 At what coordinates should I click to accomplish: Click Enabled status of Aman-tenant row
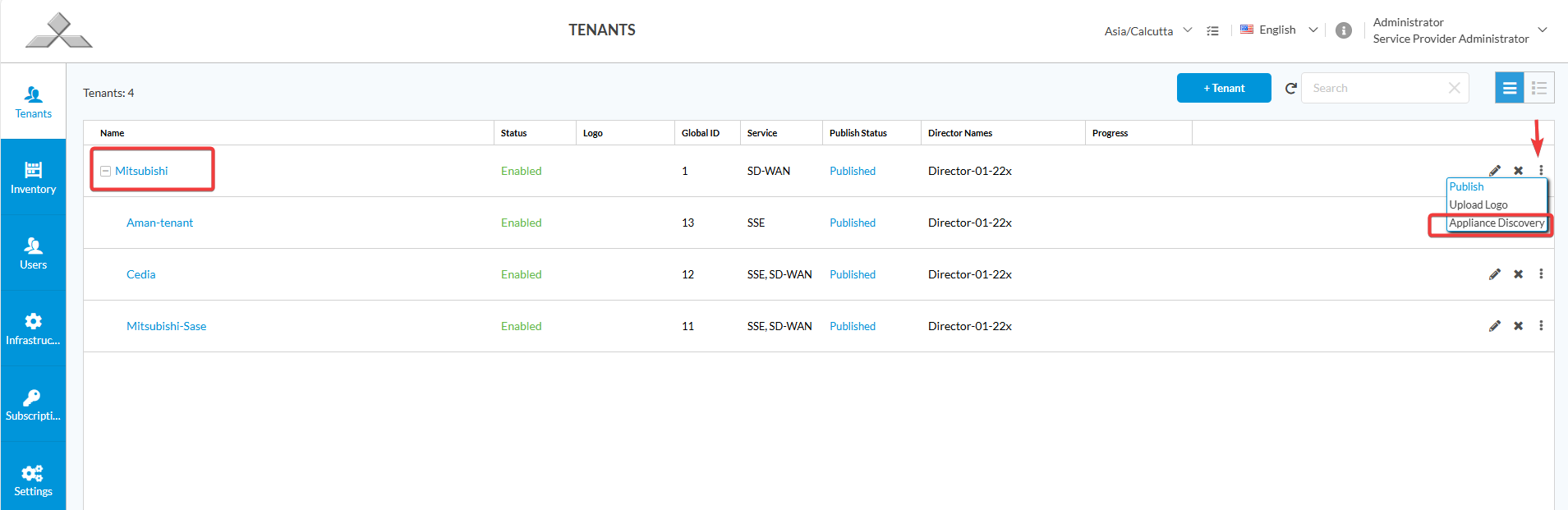click(522, 223)
